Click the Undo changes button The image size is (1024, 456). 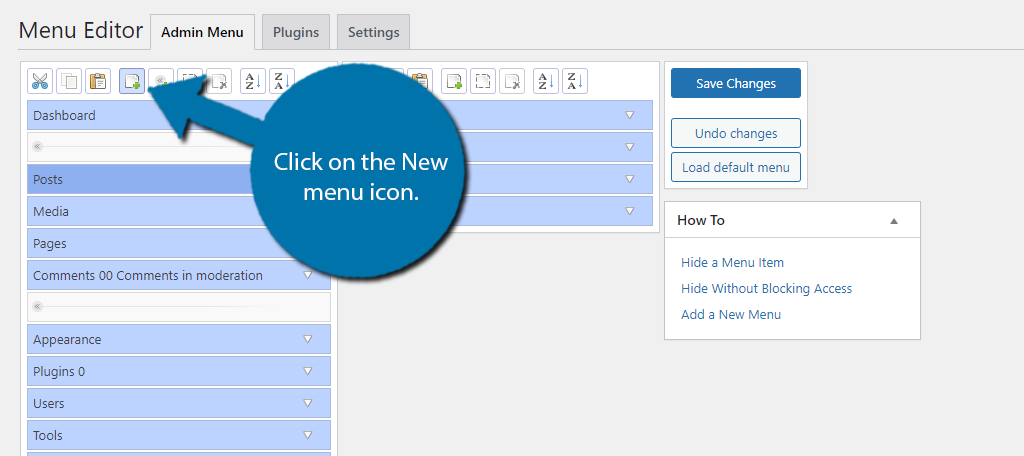[x=736, y=133]
